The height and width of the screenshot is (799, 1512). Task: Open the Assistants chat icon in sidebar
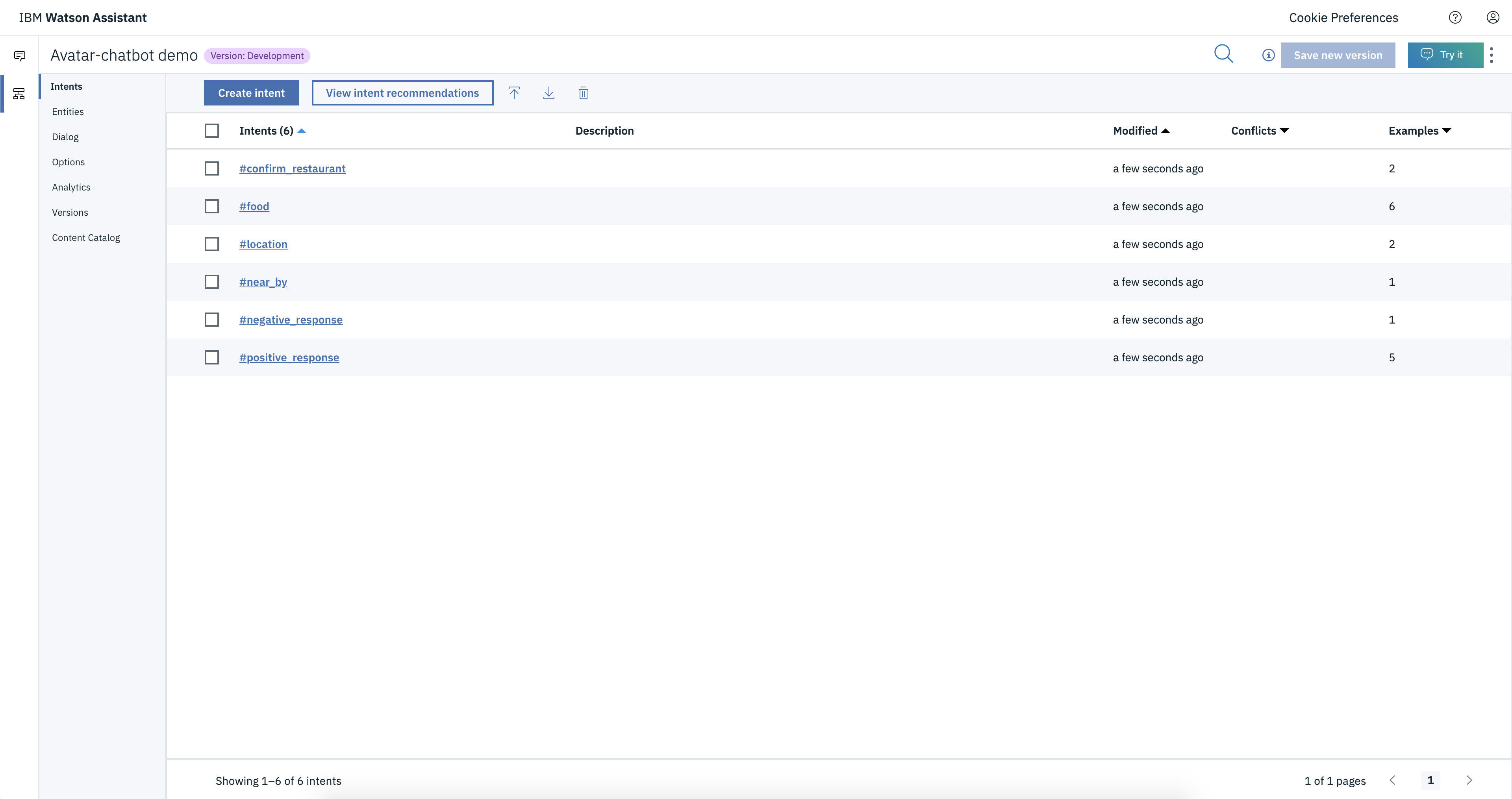pyautogui.click(x=19, y=56)
